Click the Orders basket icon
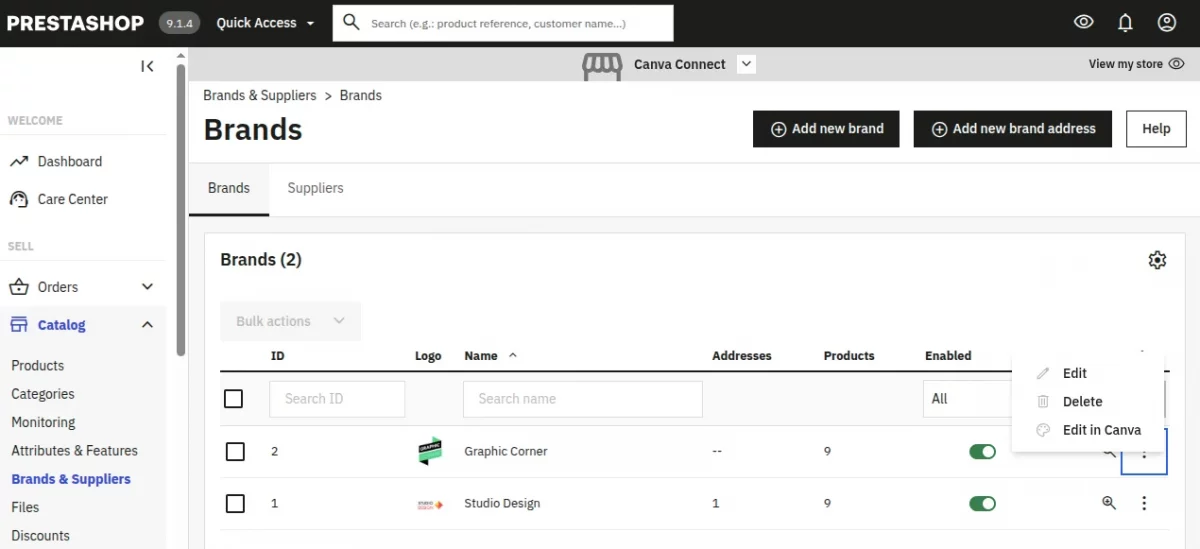 (19, 287)
